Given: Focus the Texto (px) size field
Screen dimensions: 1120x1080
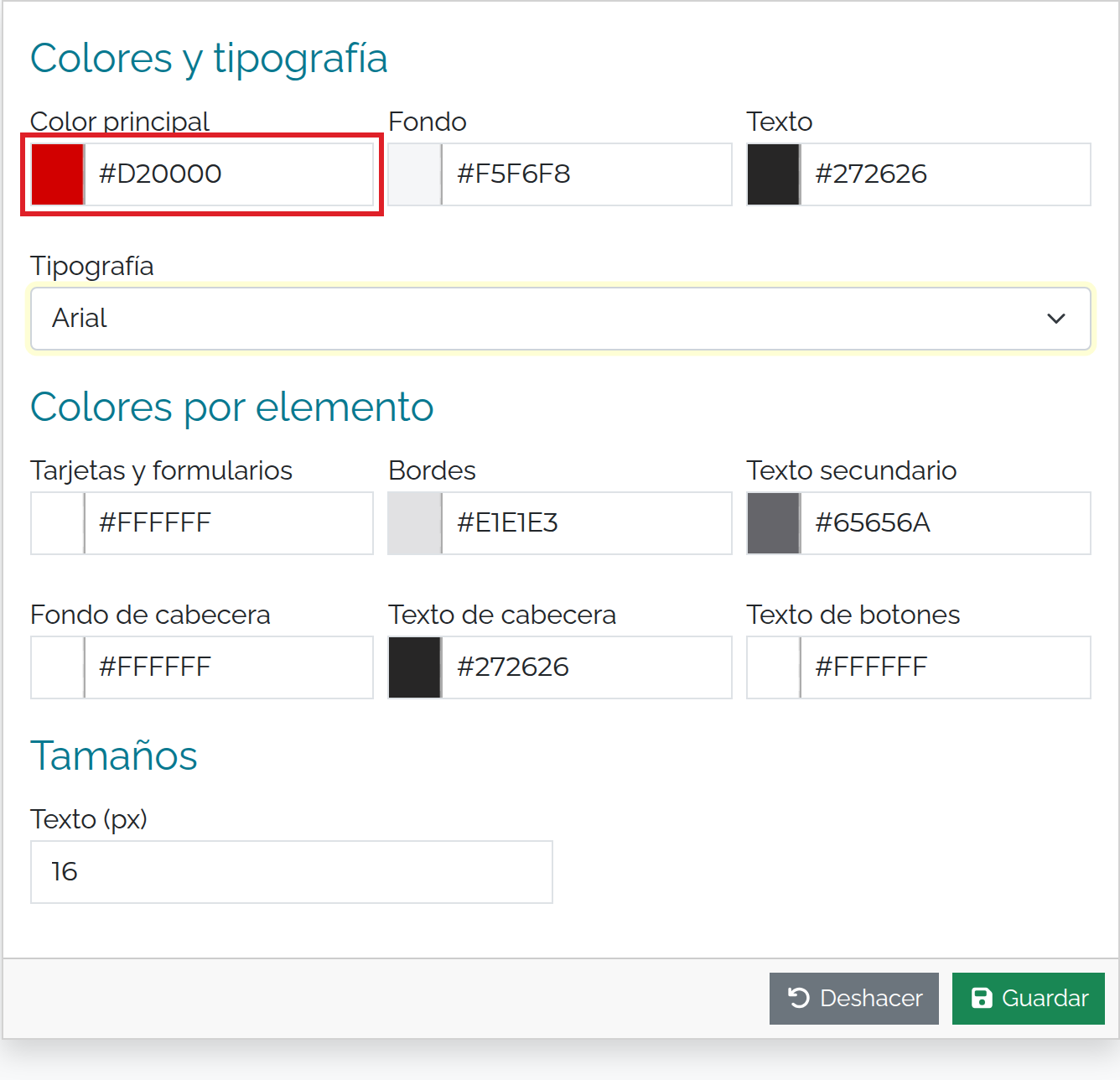Looking at the screenshot, I should [x=292, y=872].
